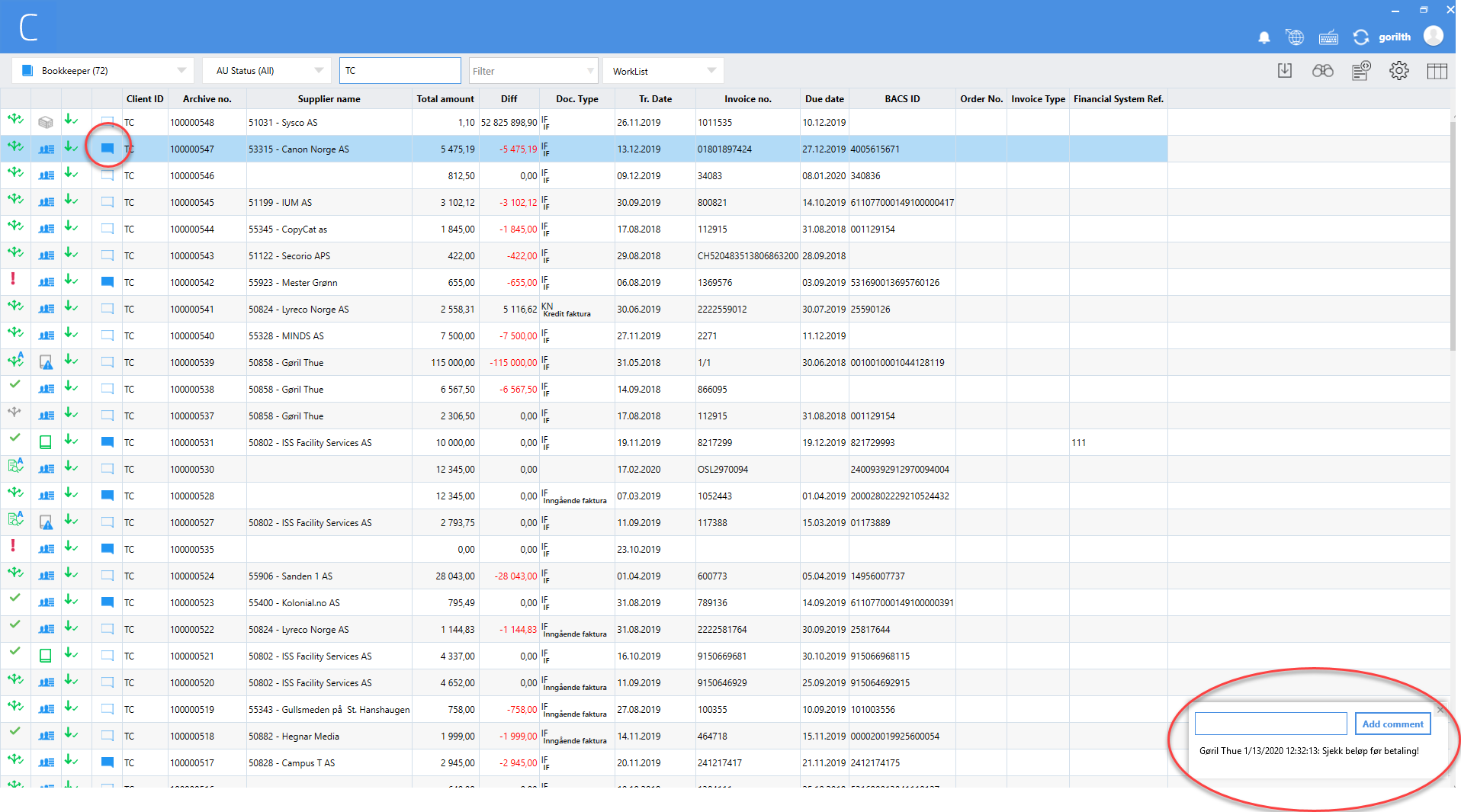Click the binoculars search icon
Image resolution: width=1461 pixels, height=812 pixels.
pos(1322,71)
